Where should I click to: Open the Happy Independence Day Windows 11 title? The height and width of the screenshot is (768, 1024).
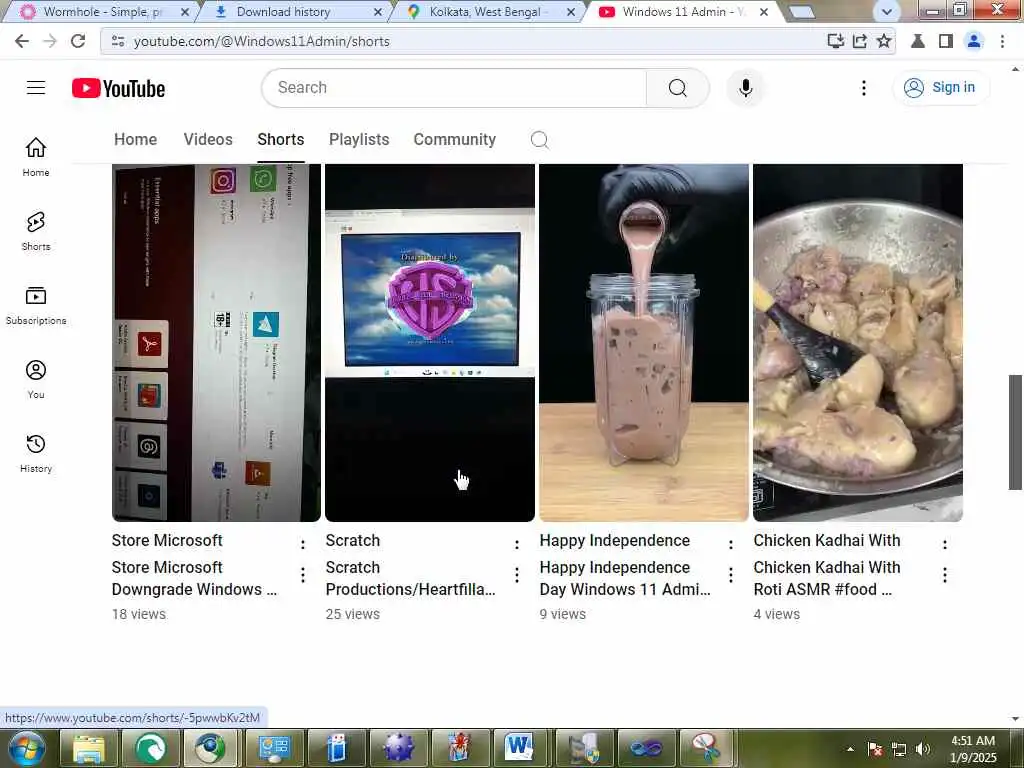tap(625, 578)
